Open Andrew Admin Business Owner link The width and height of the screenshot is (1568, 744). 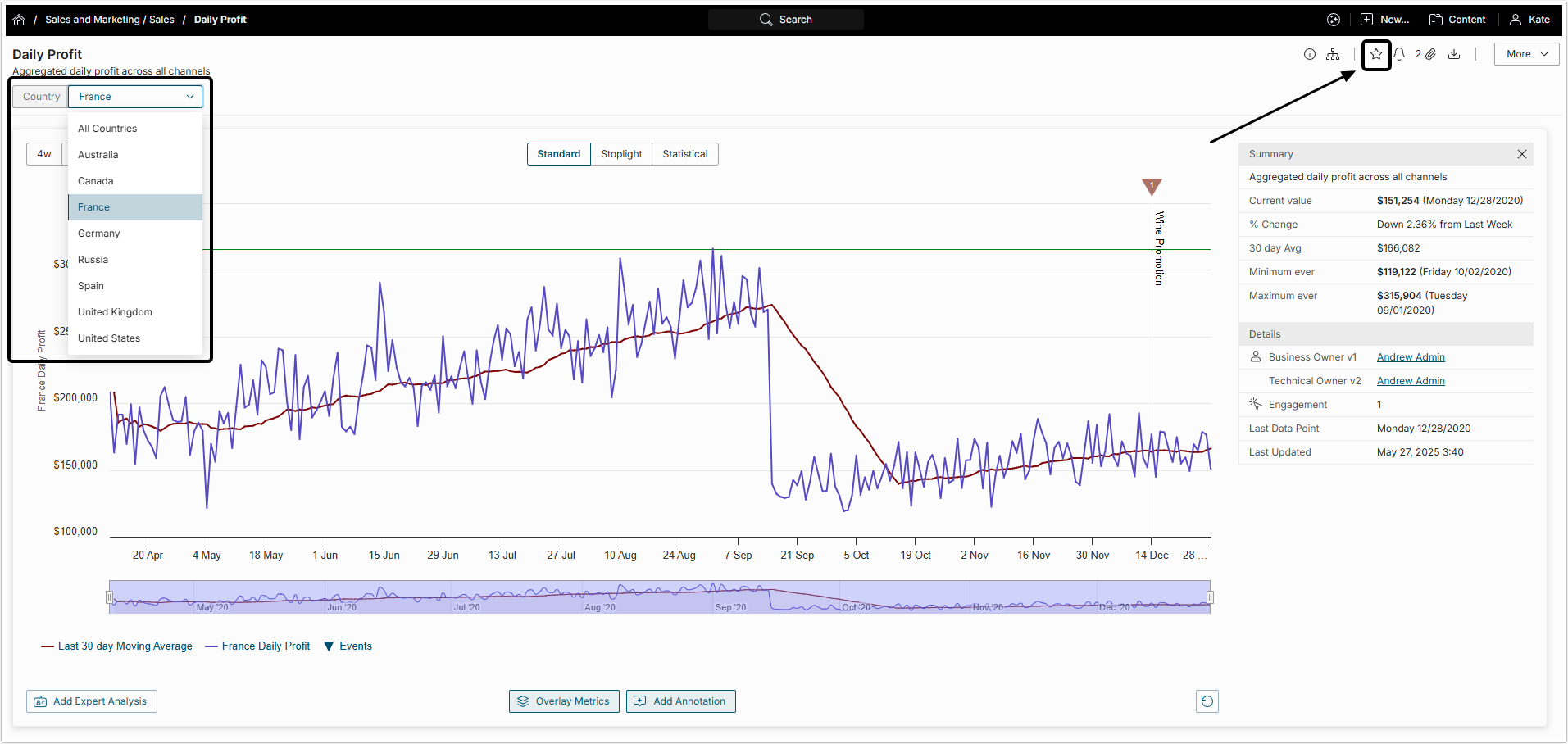click(x=1411, y=357)
